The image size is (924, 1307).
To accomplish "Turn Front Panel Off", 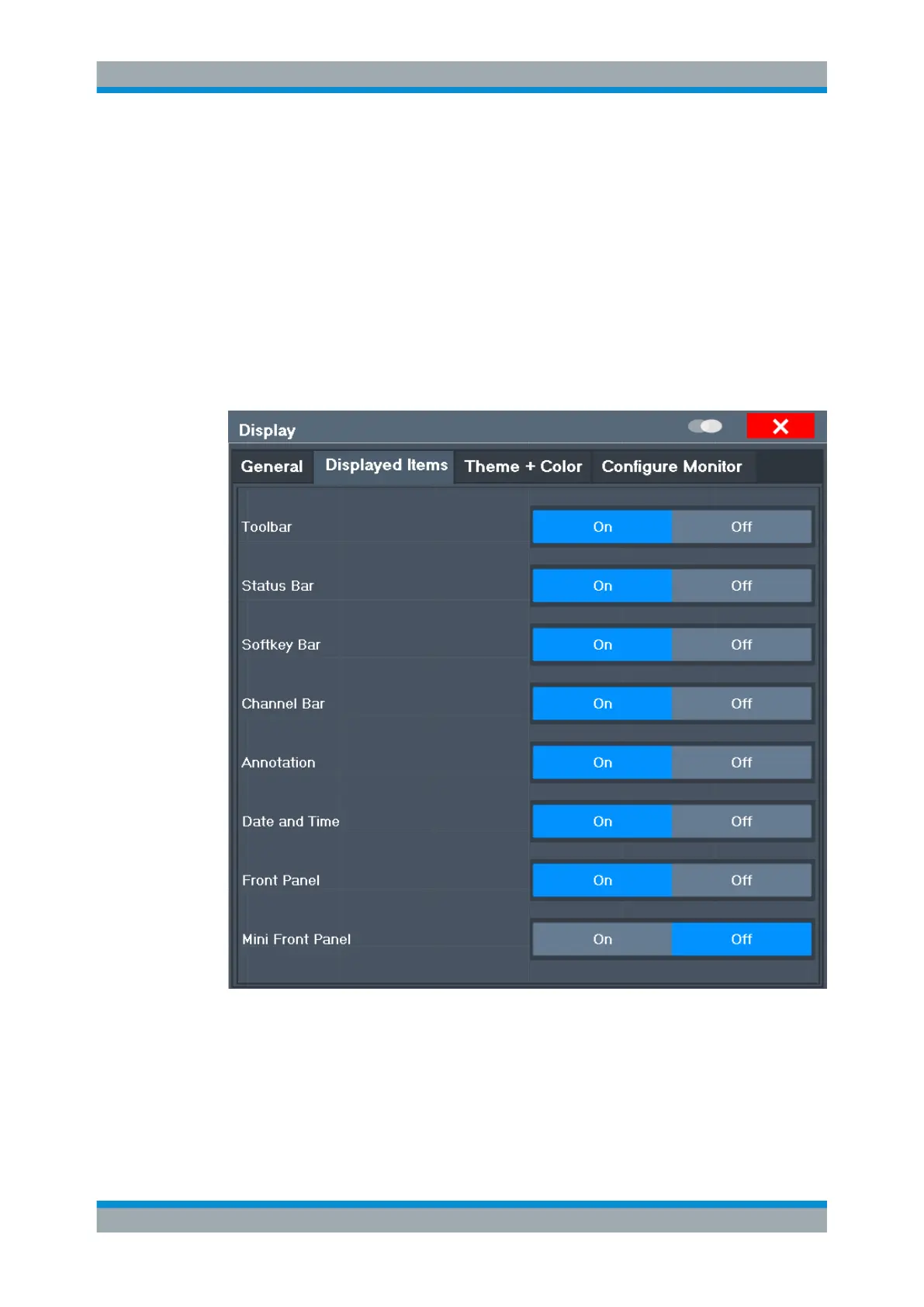I will click(742, 881).
